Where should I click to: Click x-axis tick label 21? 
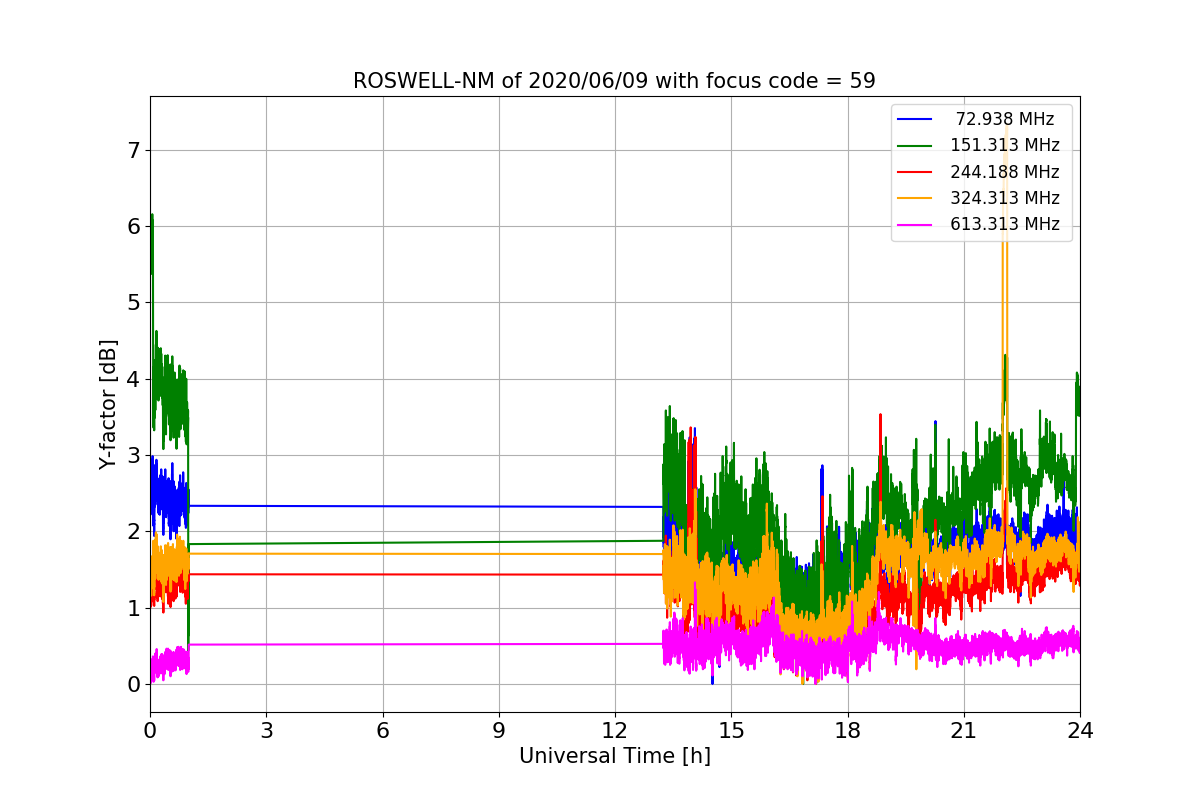coord(963,731)
